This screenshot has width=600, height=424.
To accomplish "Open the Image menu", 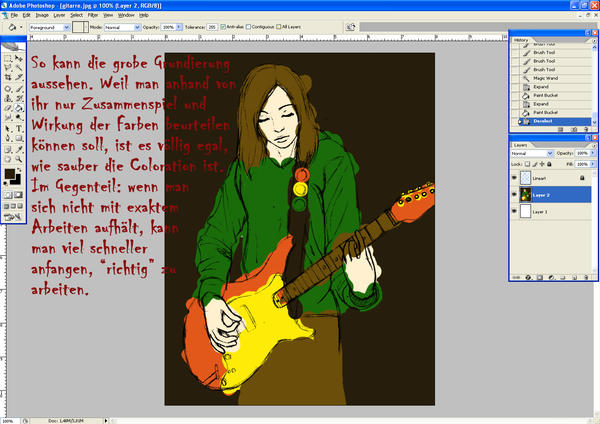I will coord(42,15).
